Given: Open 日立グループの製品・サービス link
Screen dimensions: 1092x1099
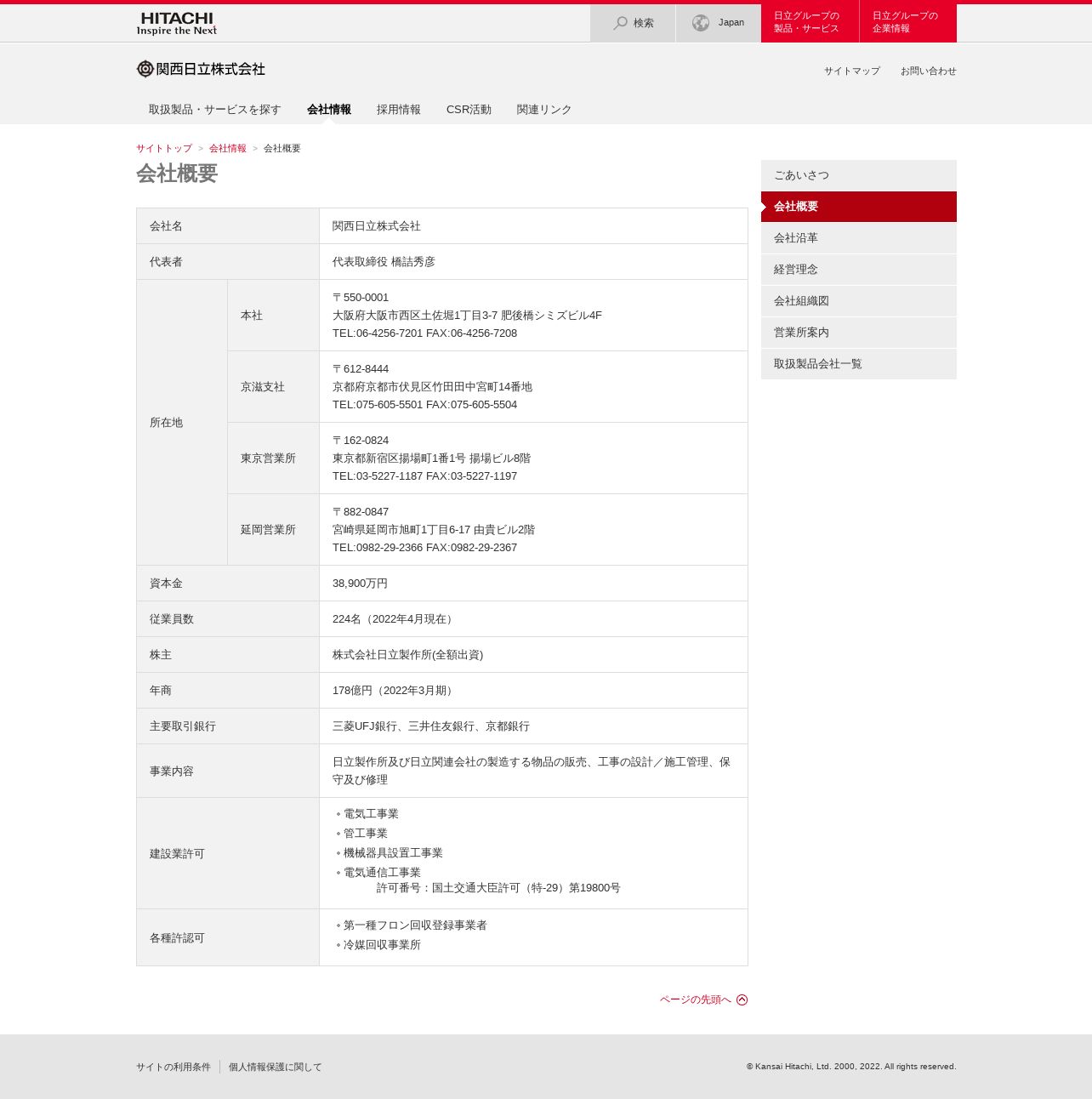Looking at the screenshot, I should tap(810, 23).
